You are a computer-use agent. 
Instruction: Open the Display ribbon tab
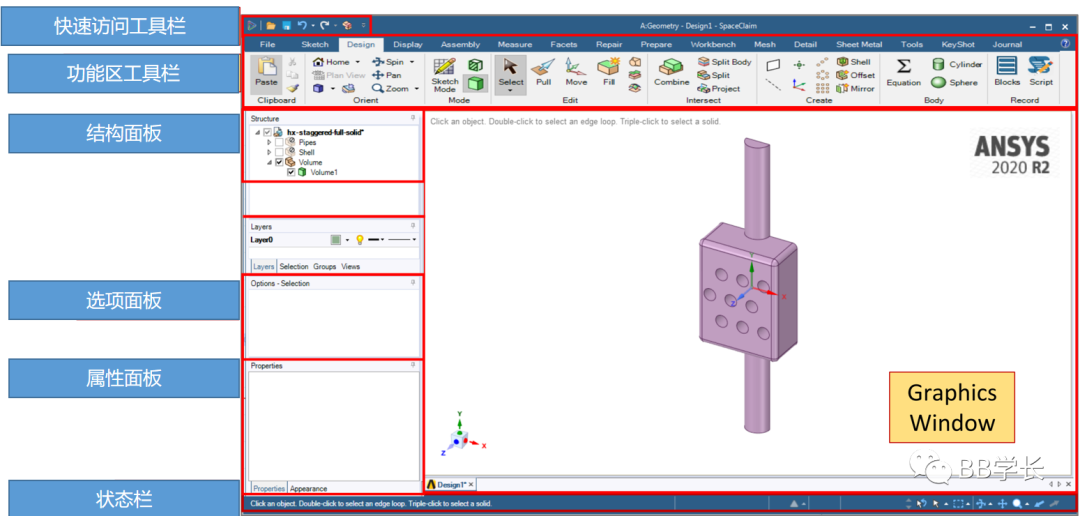408,44
